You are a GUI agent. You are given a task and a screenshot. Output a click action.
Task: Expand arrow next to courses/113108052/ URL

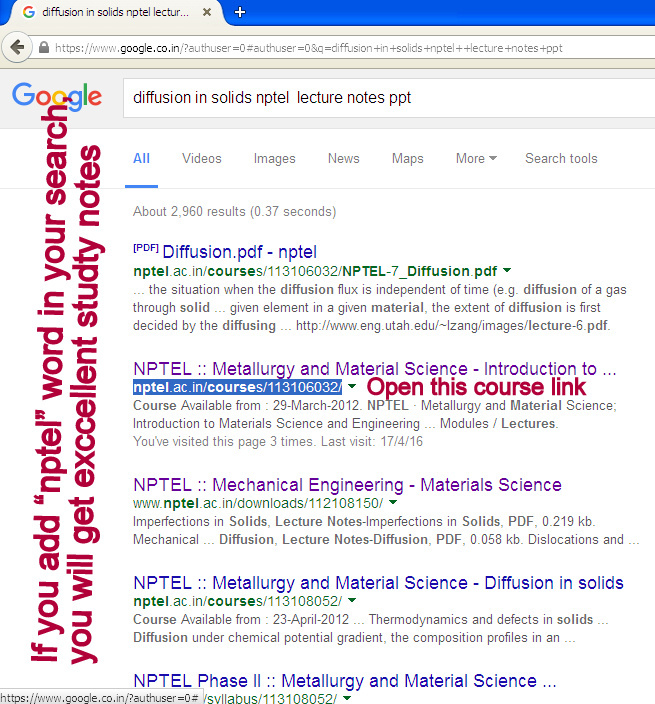(352, 600)
